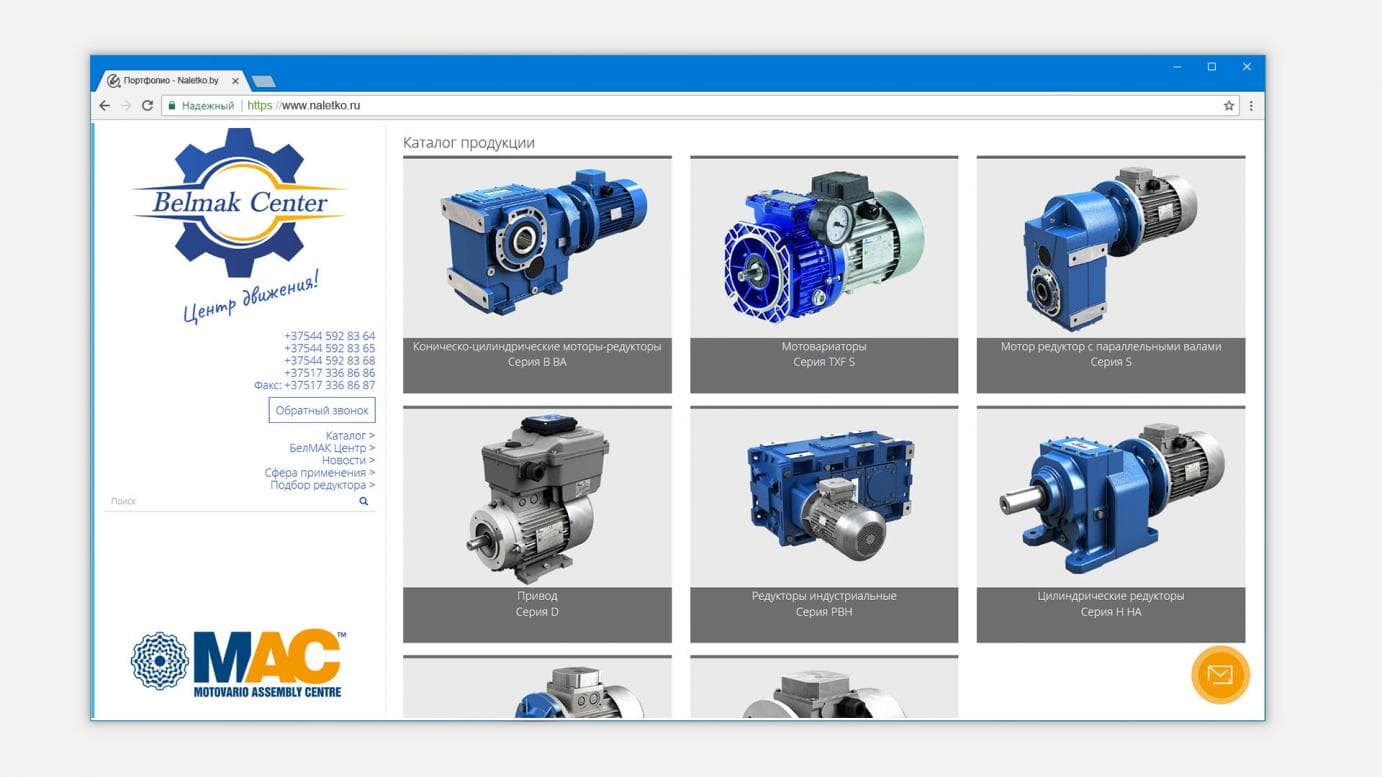The height and width of the screenshot is (777, 1382).
Task: Open the Новости menu link
Action: click(348, 460)
